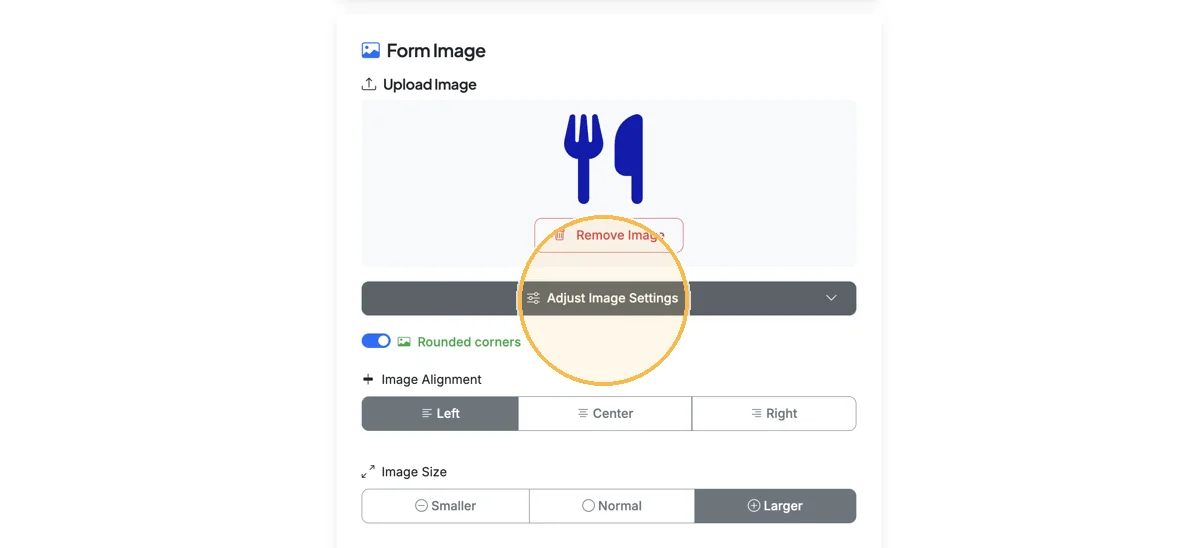Click the Form Image picture icon
Image resolution: width=1200 pixels, height=548 pixels.
[x=370, y=50]
